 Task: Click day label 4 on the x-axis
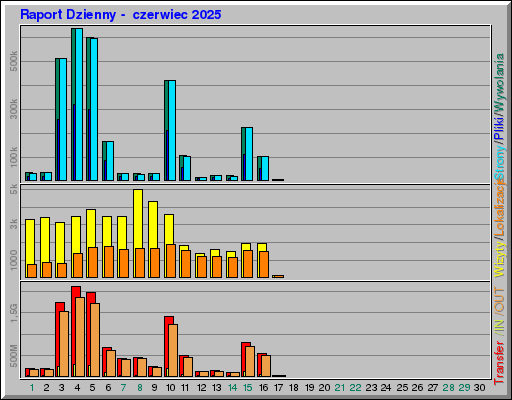[77, 388]
